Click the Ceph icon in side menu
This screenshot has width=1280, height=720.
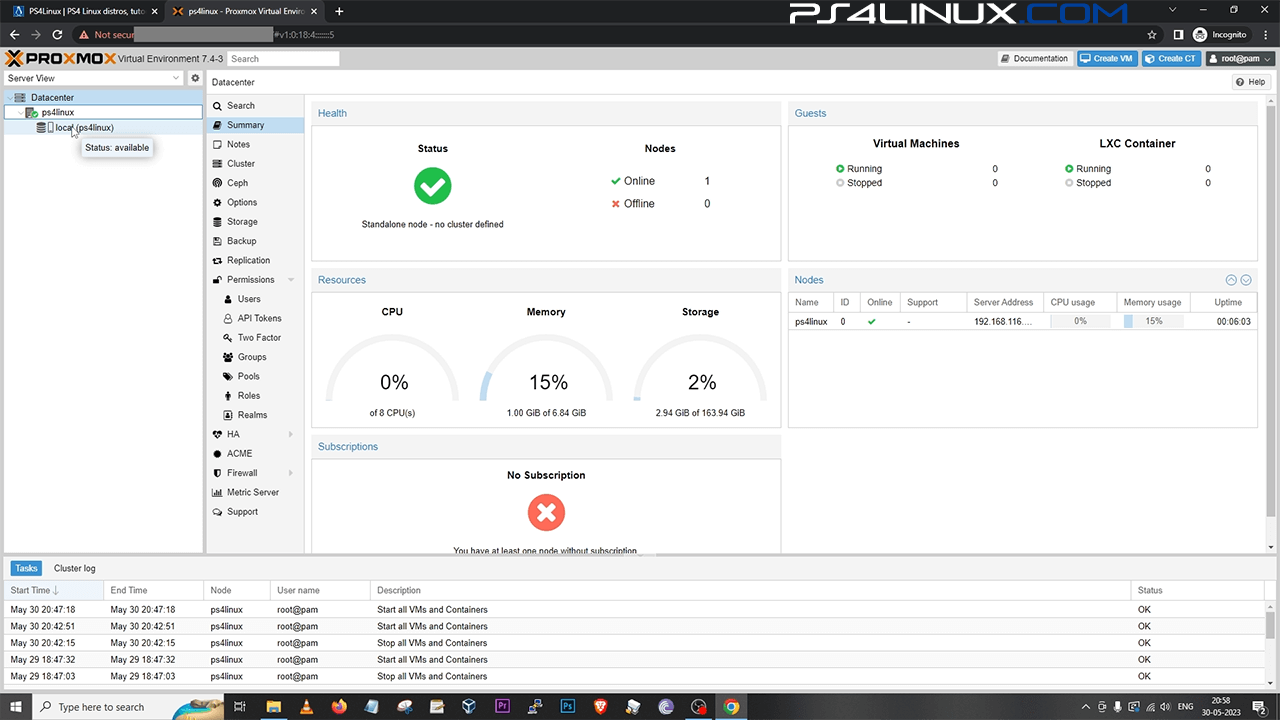tap(217, 183)
